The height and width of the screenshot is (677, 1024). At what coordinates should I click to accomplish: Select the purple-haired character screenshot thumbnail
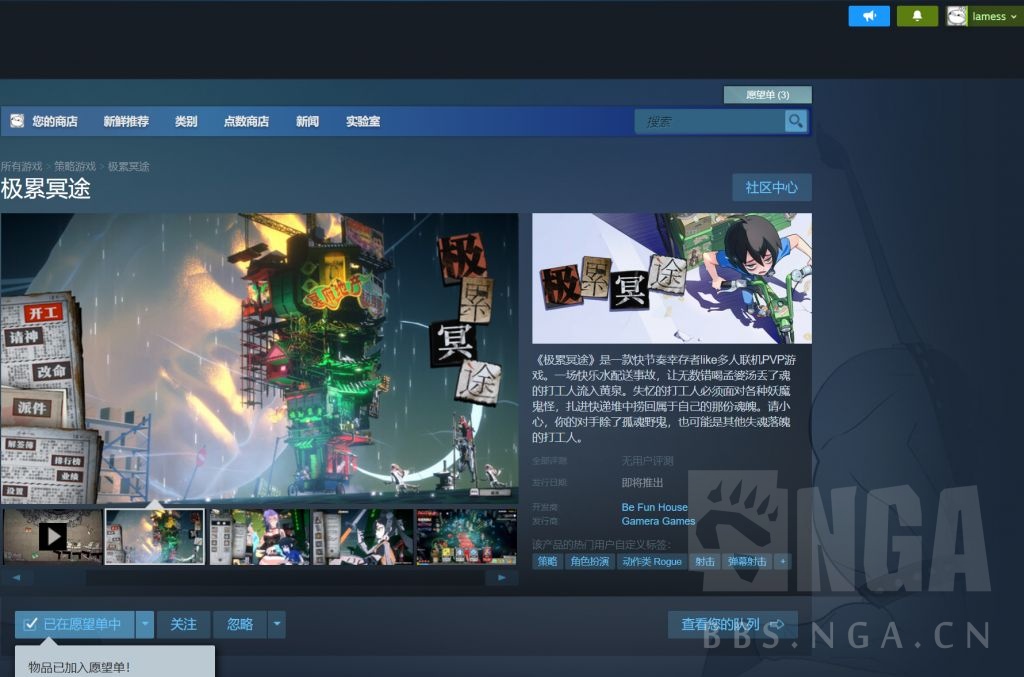point(259,537)
